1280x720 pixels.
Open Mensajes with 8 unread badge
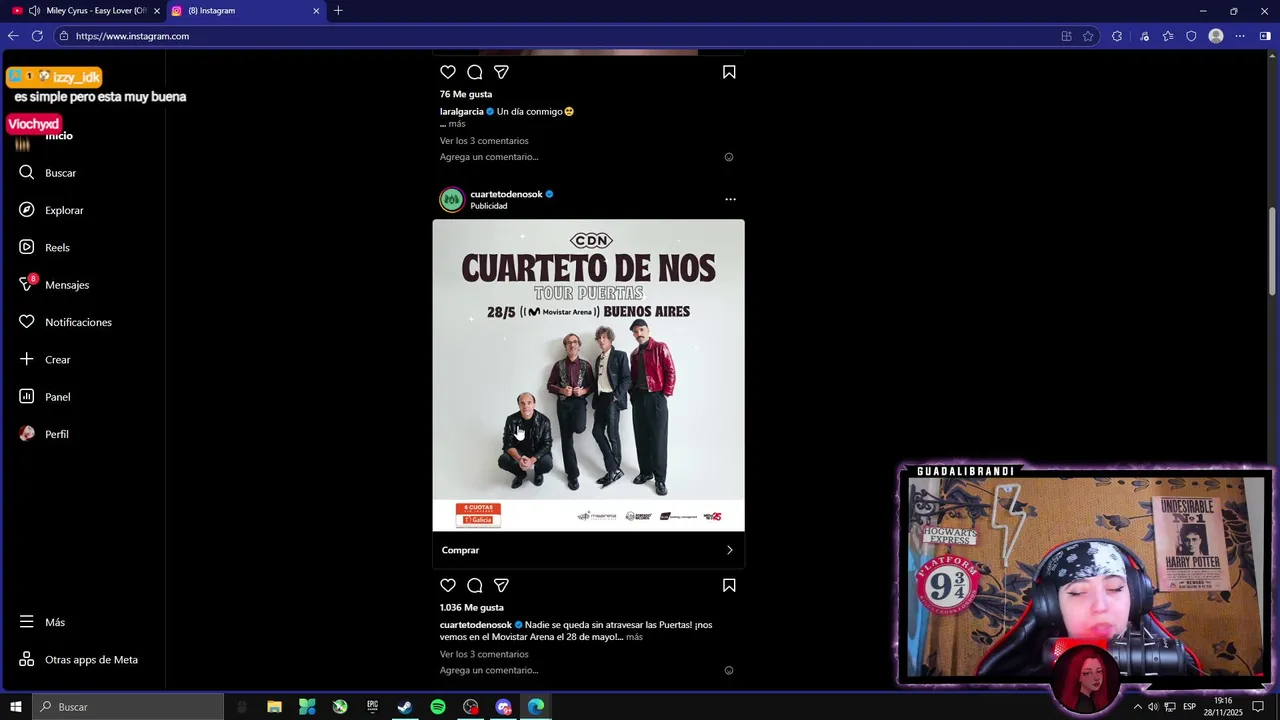(54, 285)
